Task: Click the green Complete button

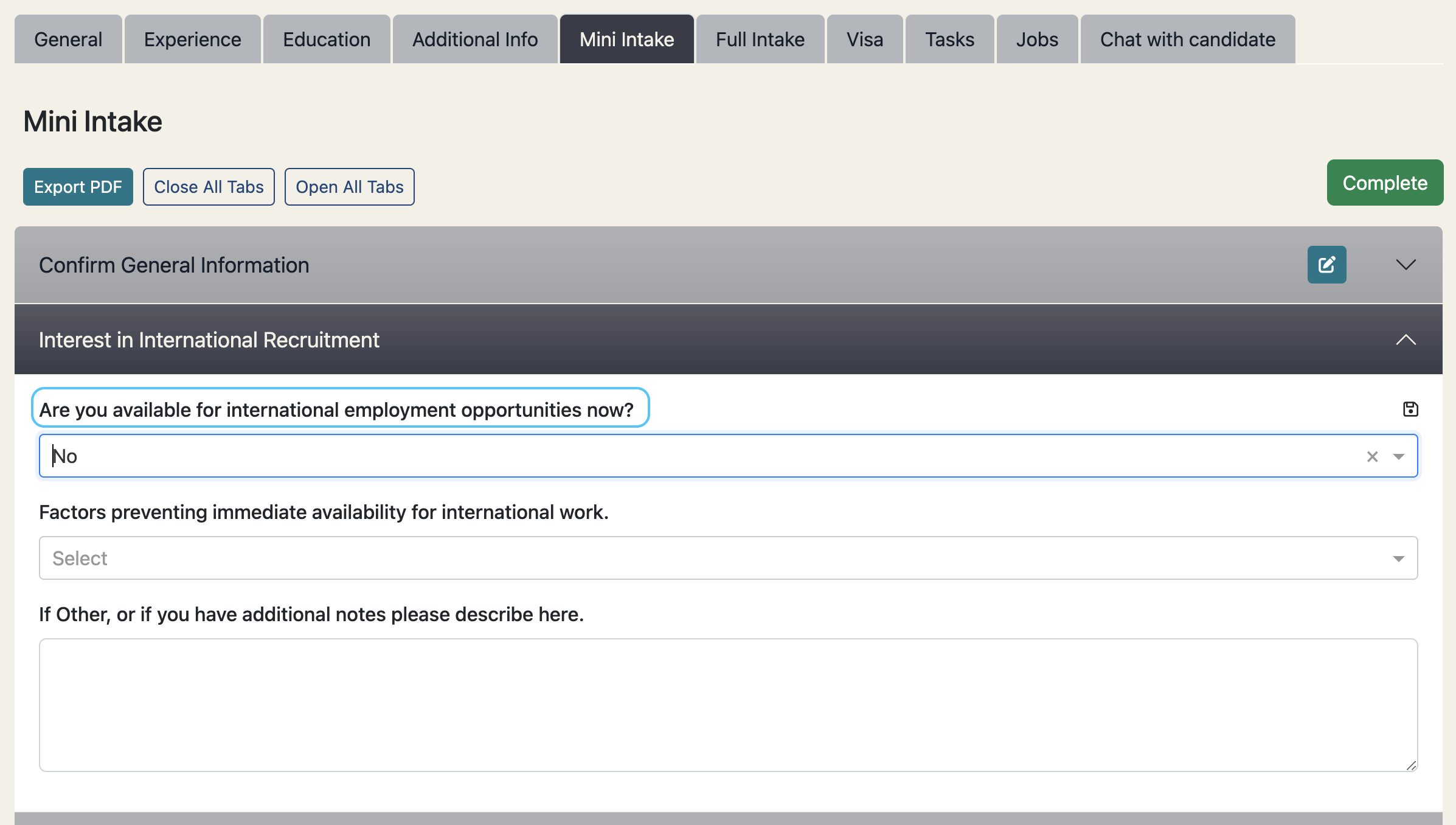Action: 1384,183
